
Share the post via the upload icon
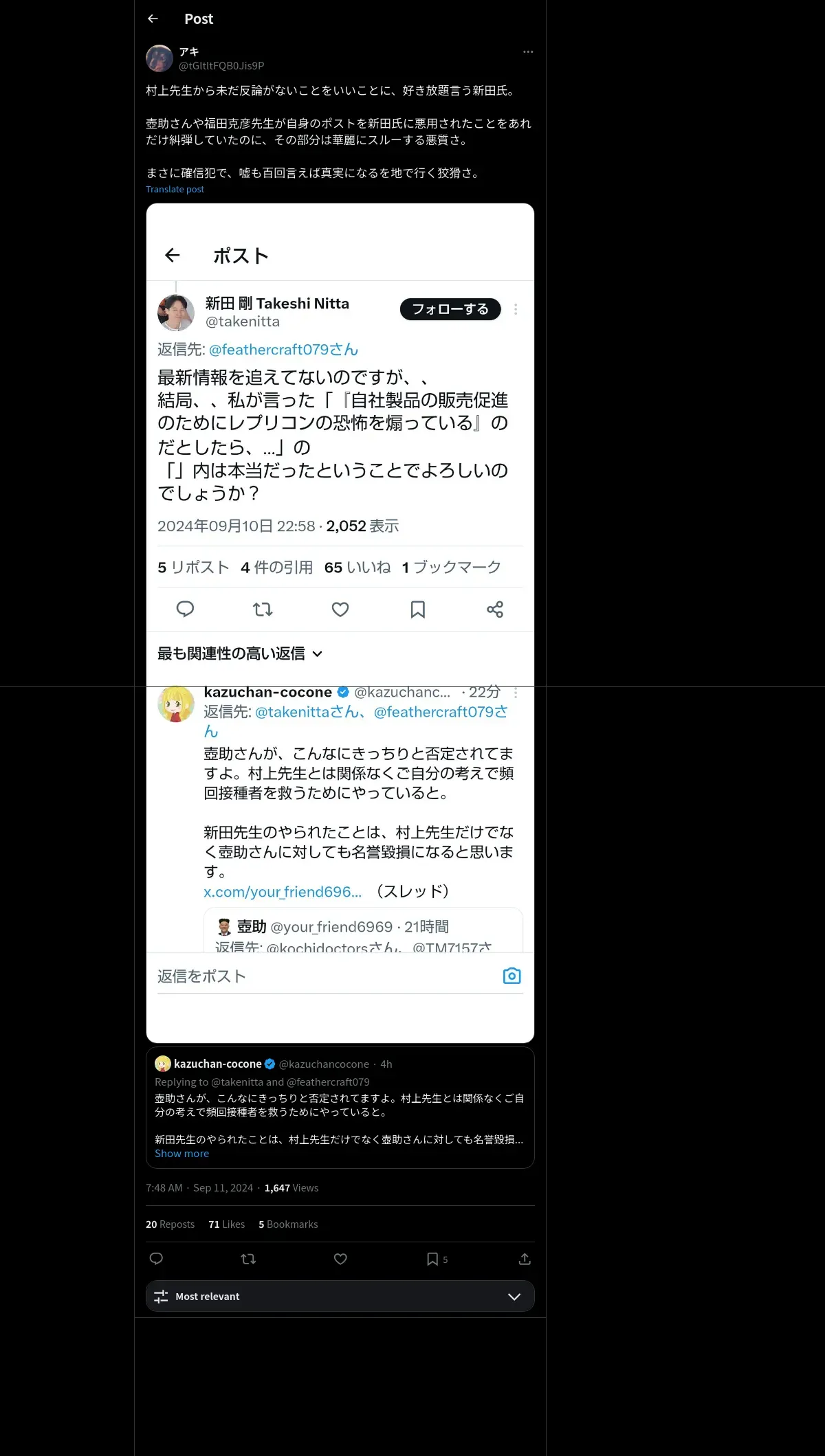pyautogui.click(x=525, y=1259)
